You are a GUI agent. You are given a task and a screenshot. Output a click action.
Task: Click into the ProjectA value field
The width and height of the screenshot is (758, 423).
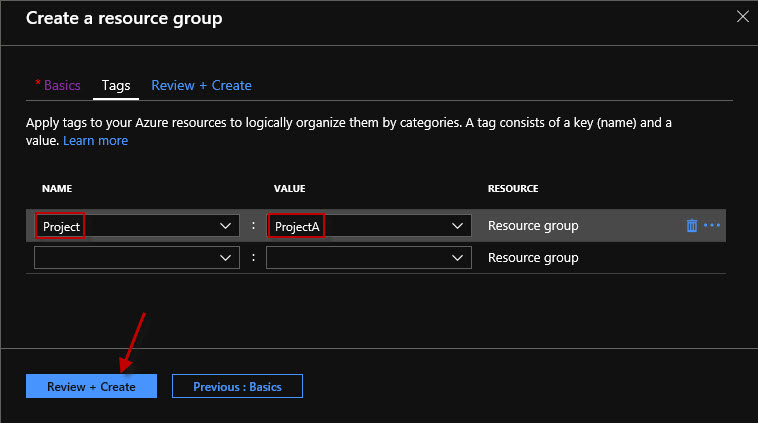pos(369,226)
